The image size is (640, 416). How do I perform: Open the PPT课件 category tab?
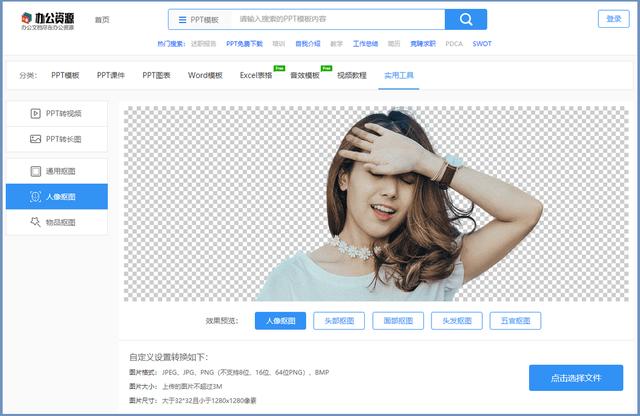[x=111, y=75]
